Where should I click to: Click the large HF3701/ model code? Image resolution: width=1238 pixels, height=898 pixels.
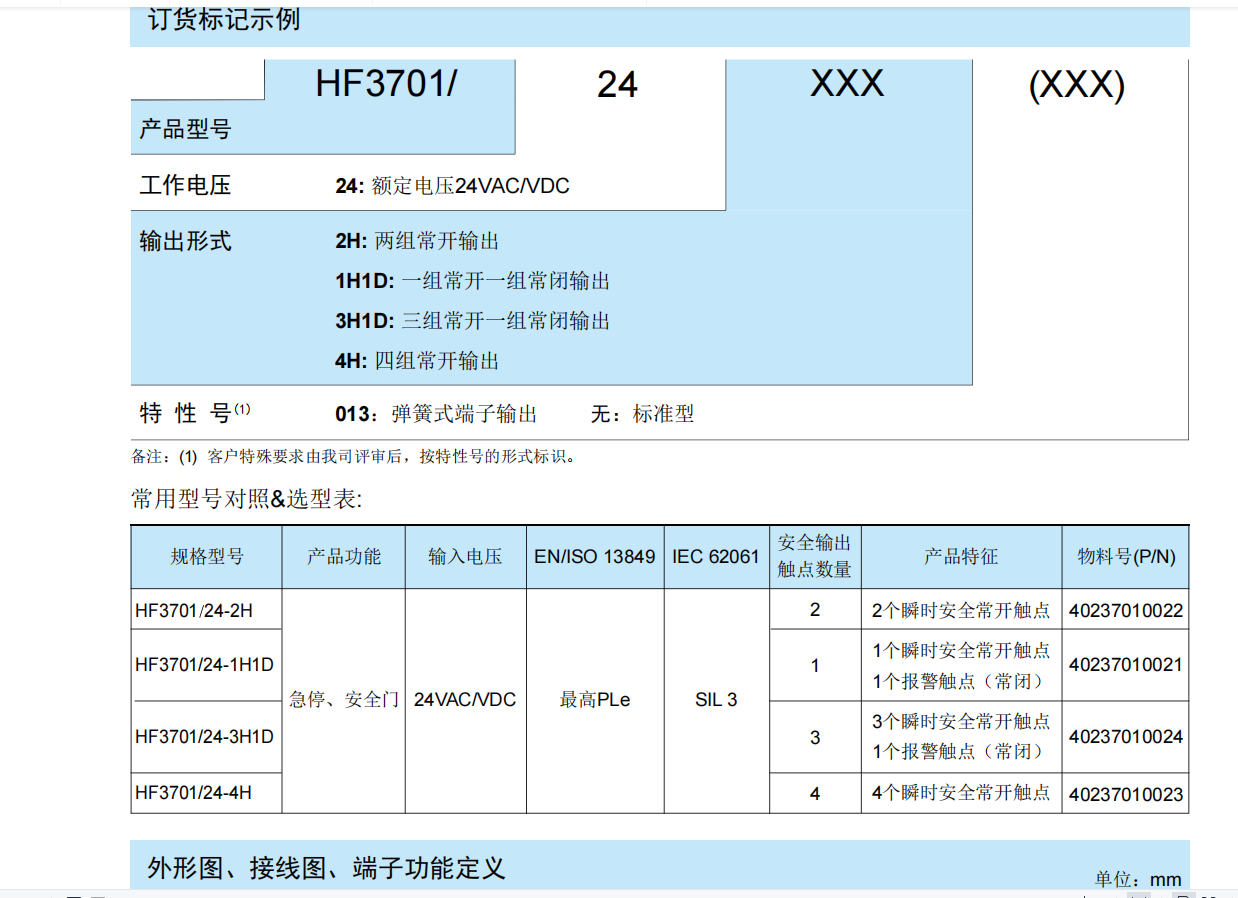click(386, 83)
